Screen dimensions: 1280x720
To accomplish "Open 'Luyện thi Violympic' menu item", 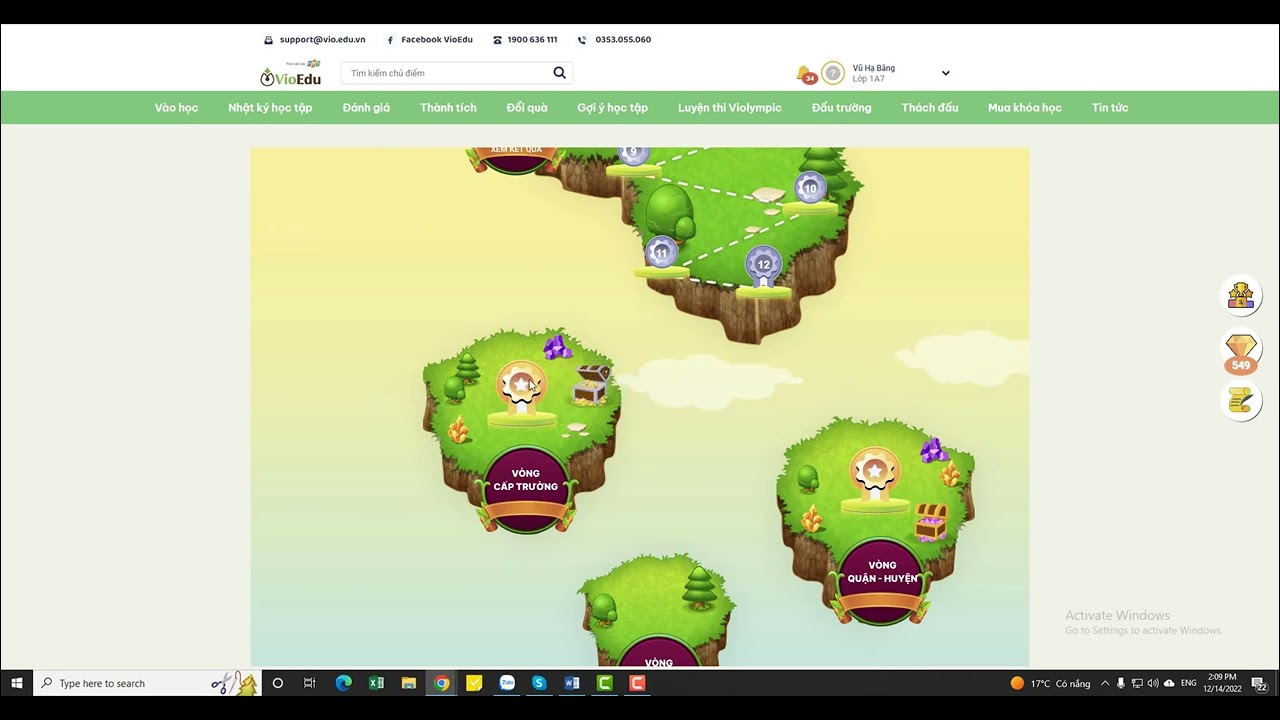I will [x=730, y=108].
